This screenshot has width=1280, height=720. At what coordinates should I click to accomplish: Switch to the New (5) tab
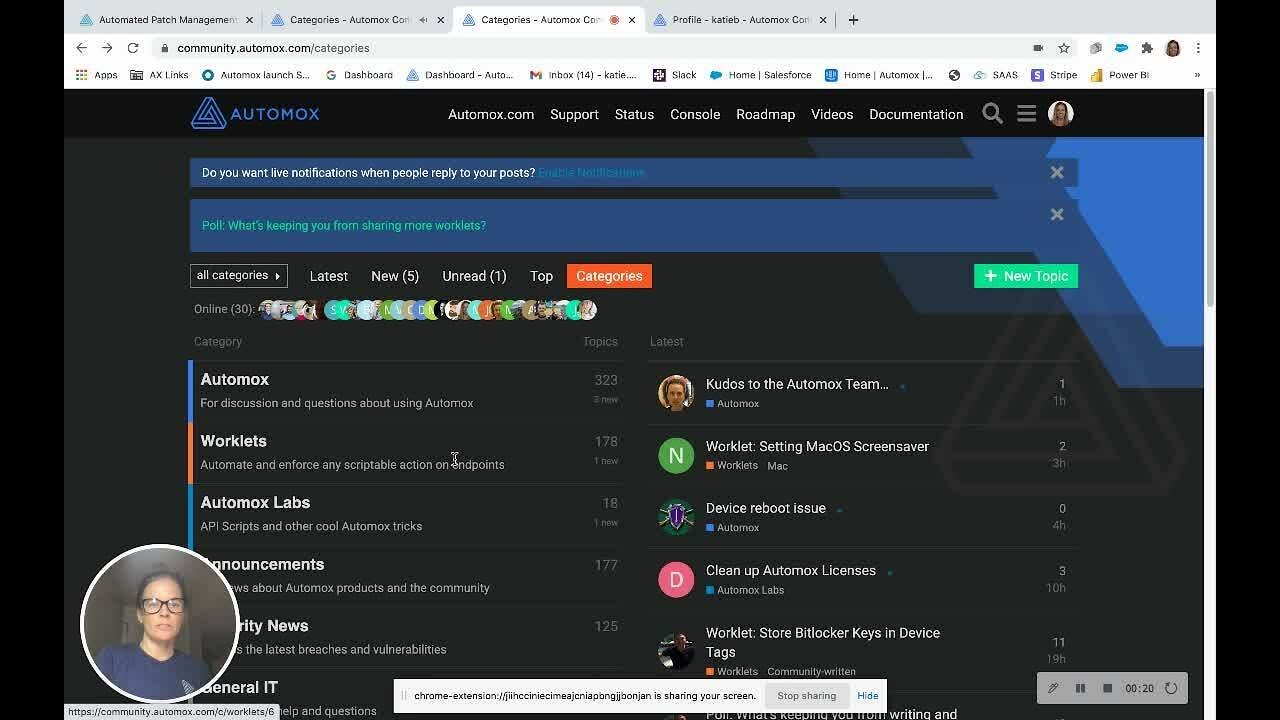395,276
